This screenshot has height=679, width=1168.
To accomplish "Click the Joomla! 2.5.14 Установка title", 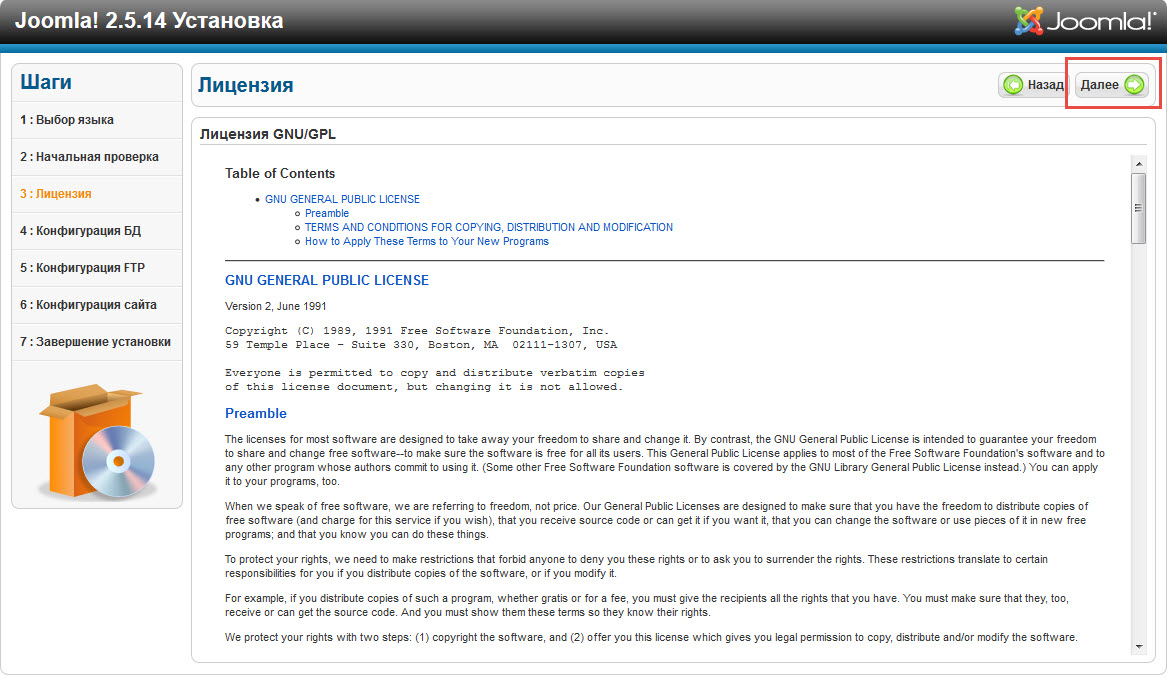I will coord(149,20).
